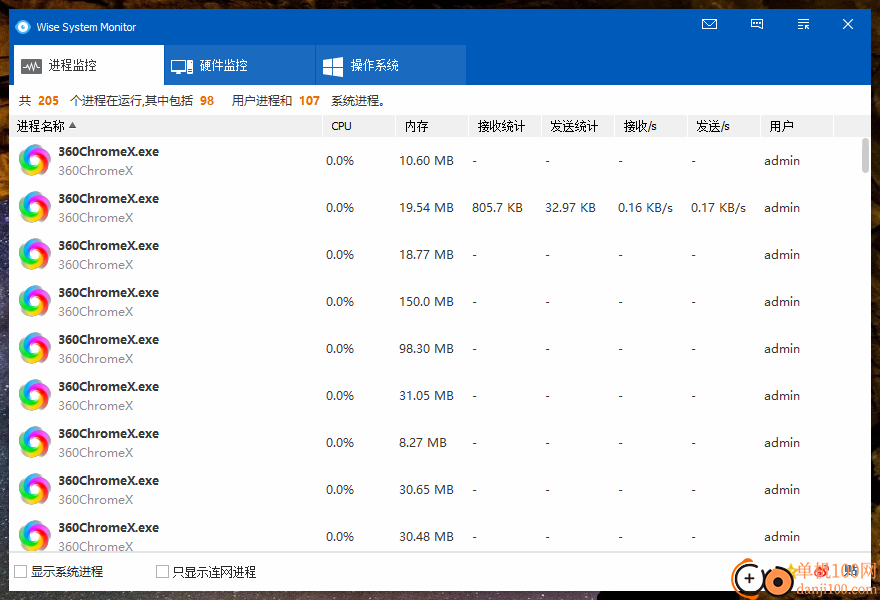Click the Wise System Monitor logo icon
880x600 pixels.
[x=22, y=27]
